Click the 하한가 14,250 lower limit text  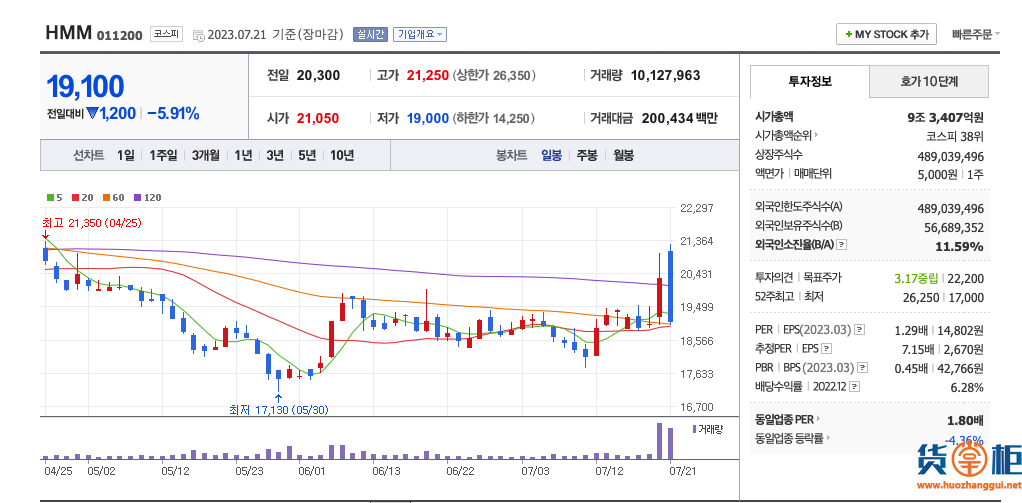pos(494,119)
